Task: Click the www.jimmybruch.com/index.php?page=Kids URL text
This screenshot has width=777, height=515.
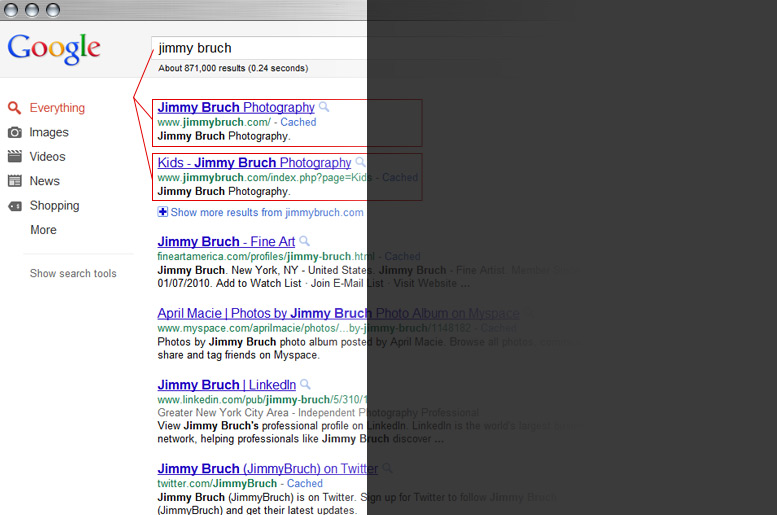Action: (x=265, y=178)
